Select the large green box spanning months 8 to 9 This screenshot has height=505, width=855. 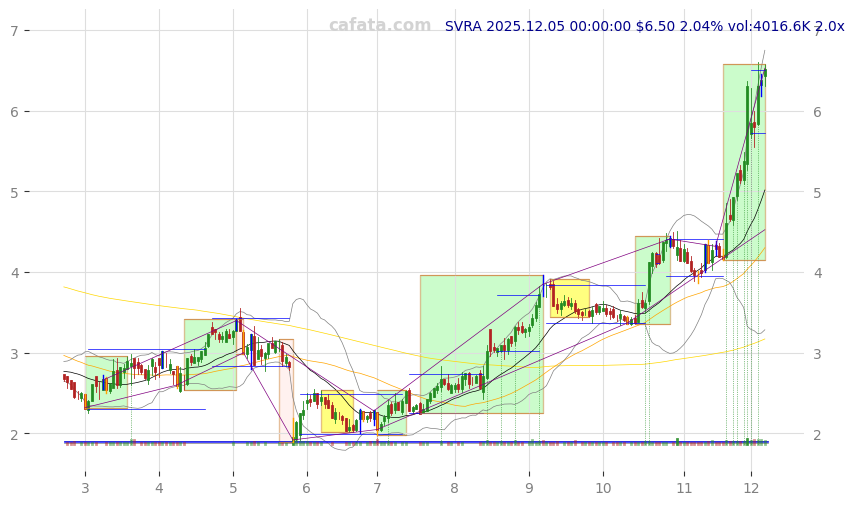pyautogui.click(x=481, y=344)
